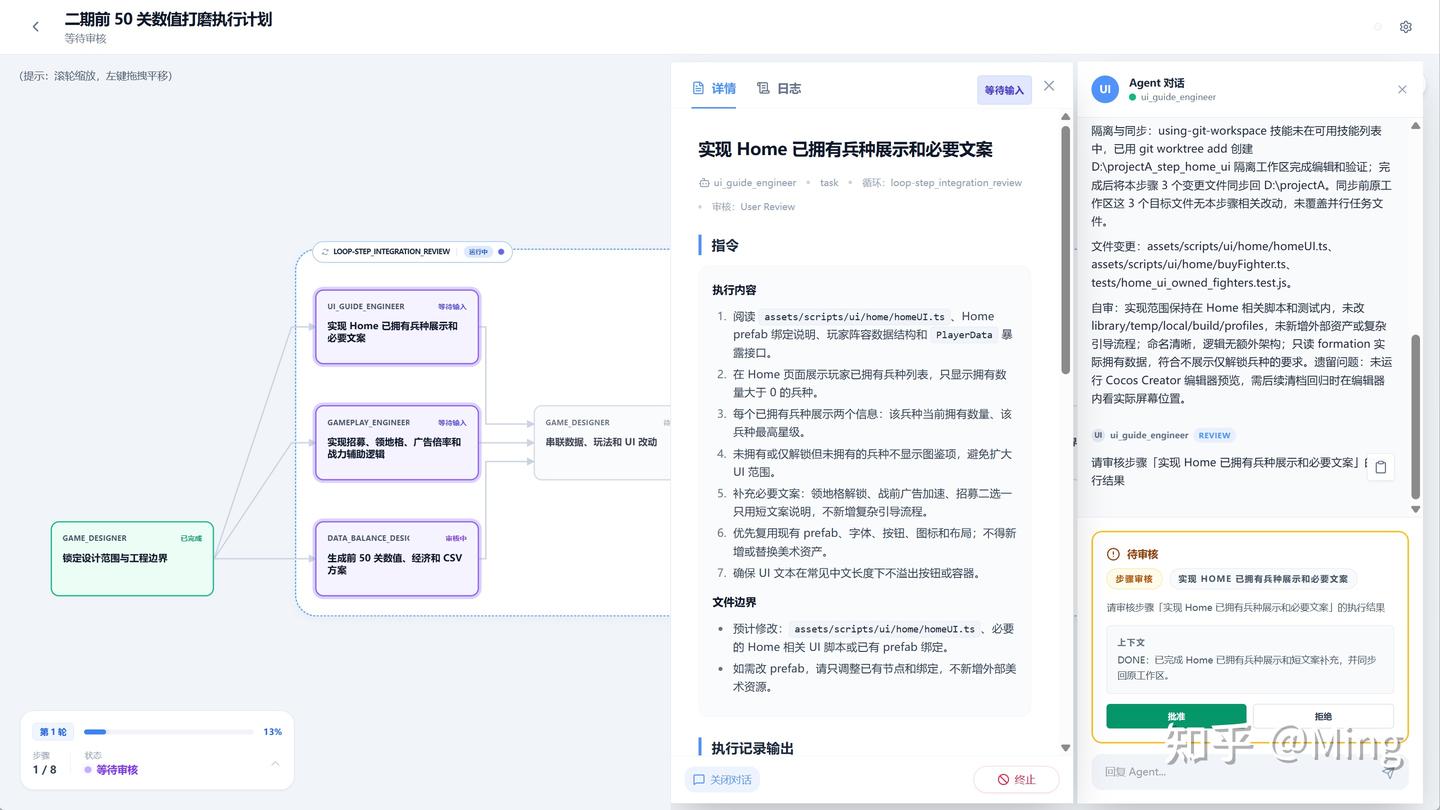Go back with the top-left arrow
1440x810 pixels.
point(36,27)
